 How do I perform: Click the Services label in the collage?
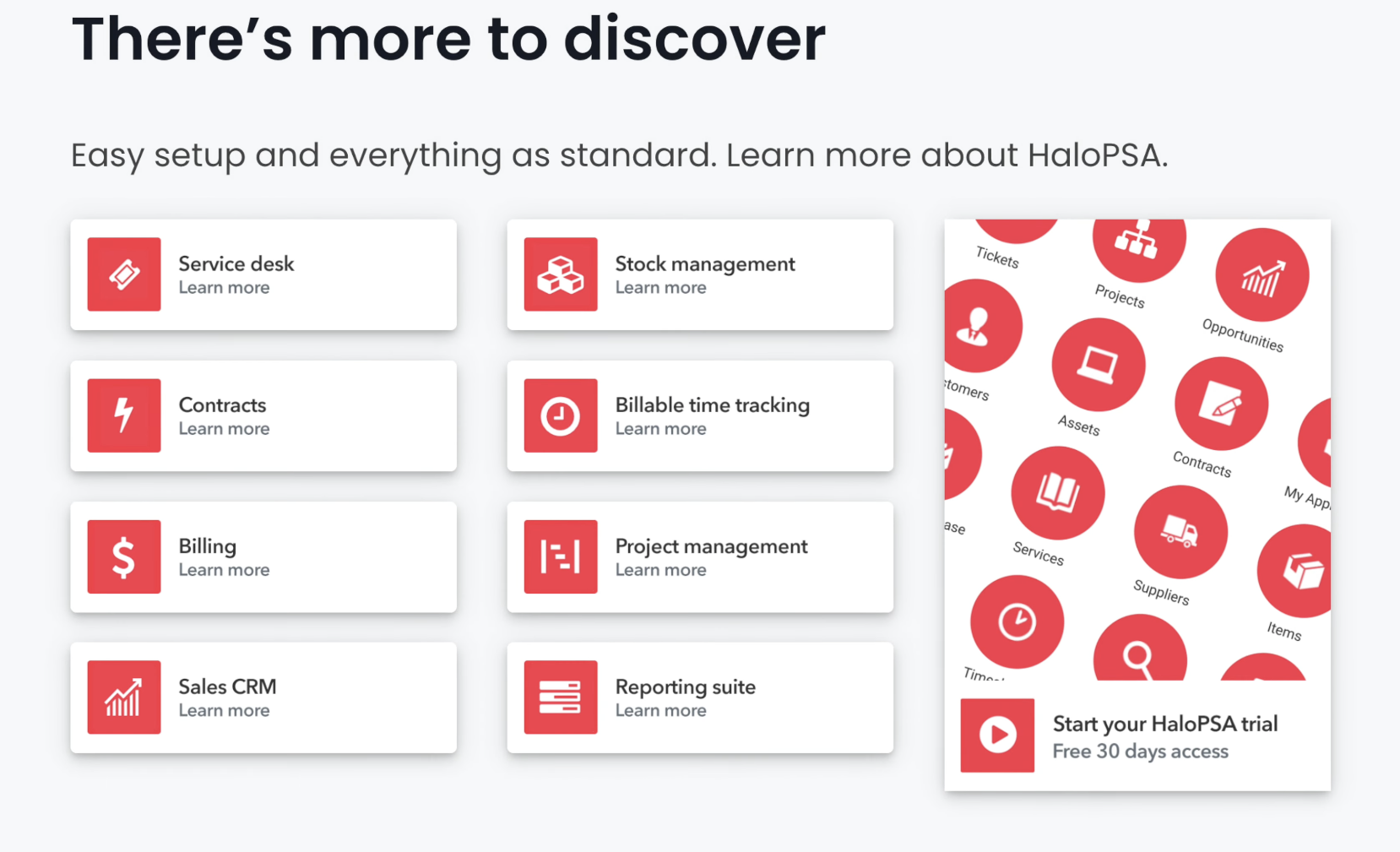pyautogui.click(x=1039, y=553)
